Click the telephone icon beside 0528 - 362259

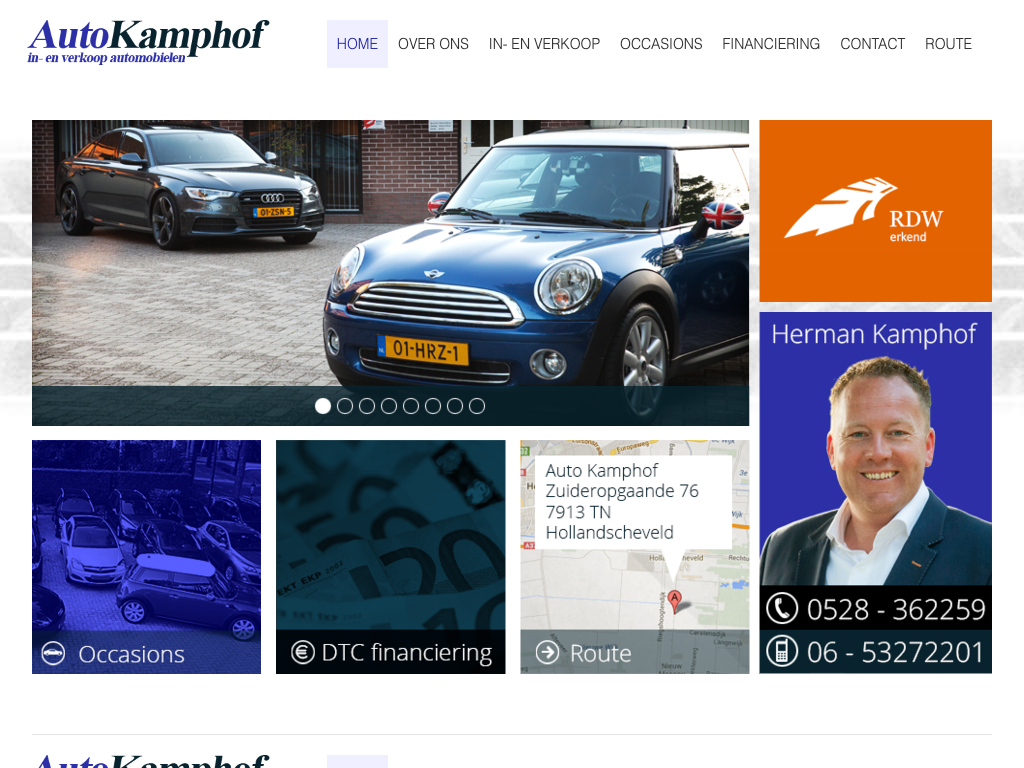782,608
